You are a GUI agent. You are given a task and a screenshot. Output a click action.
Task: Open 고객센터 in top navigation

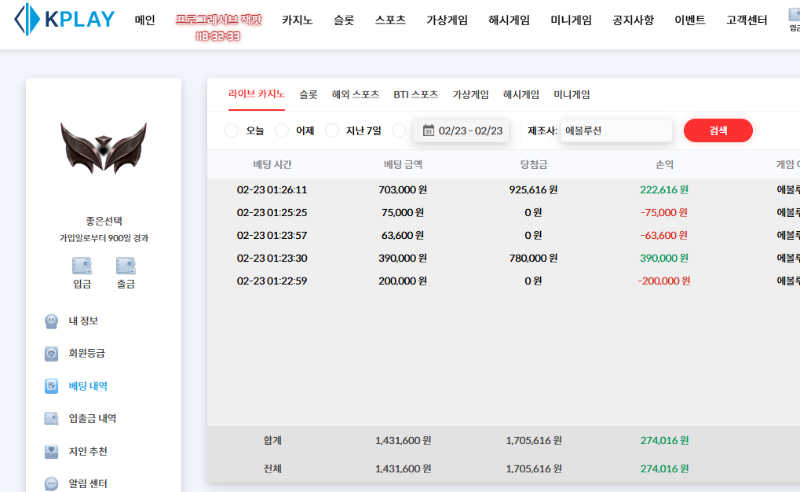coord(747,20)
